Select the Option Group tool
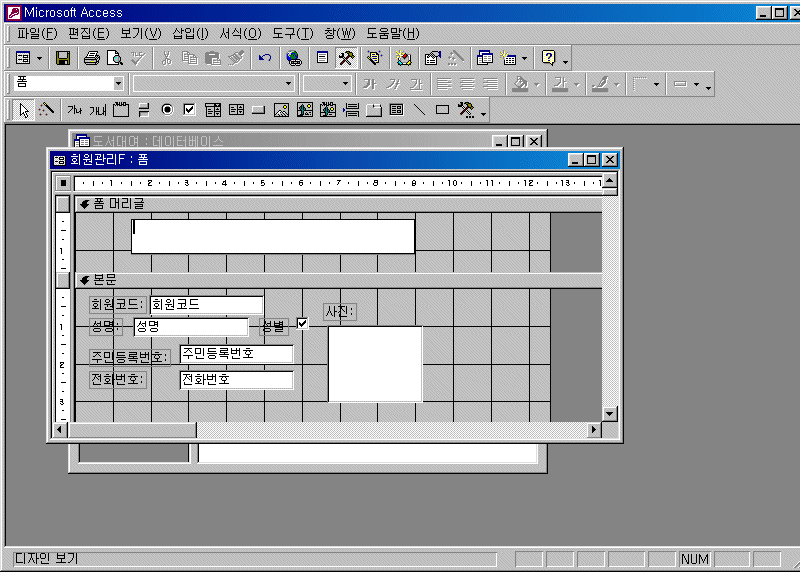The height and width of the screenshot is (572, 800). click(121, 110)
